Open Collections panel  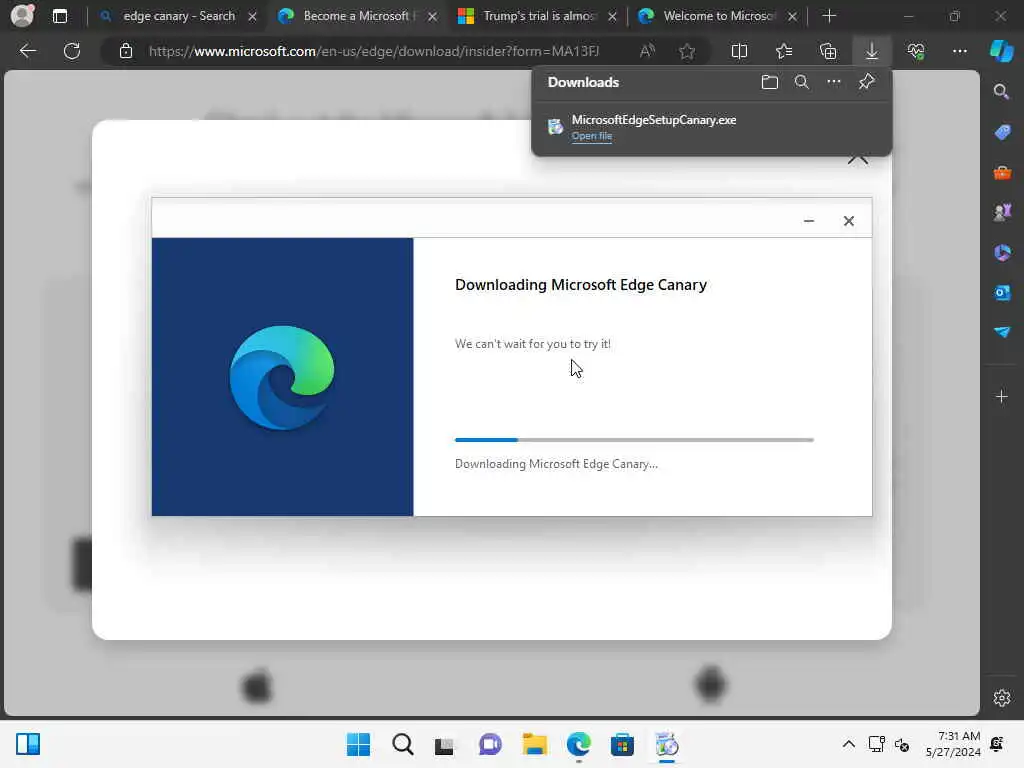[828, 51]
